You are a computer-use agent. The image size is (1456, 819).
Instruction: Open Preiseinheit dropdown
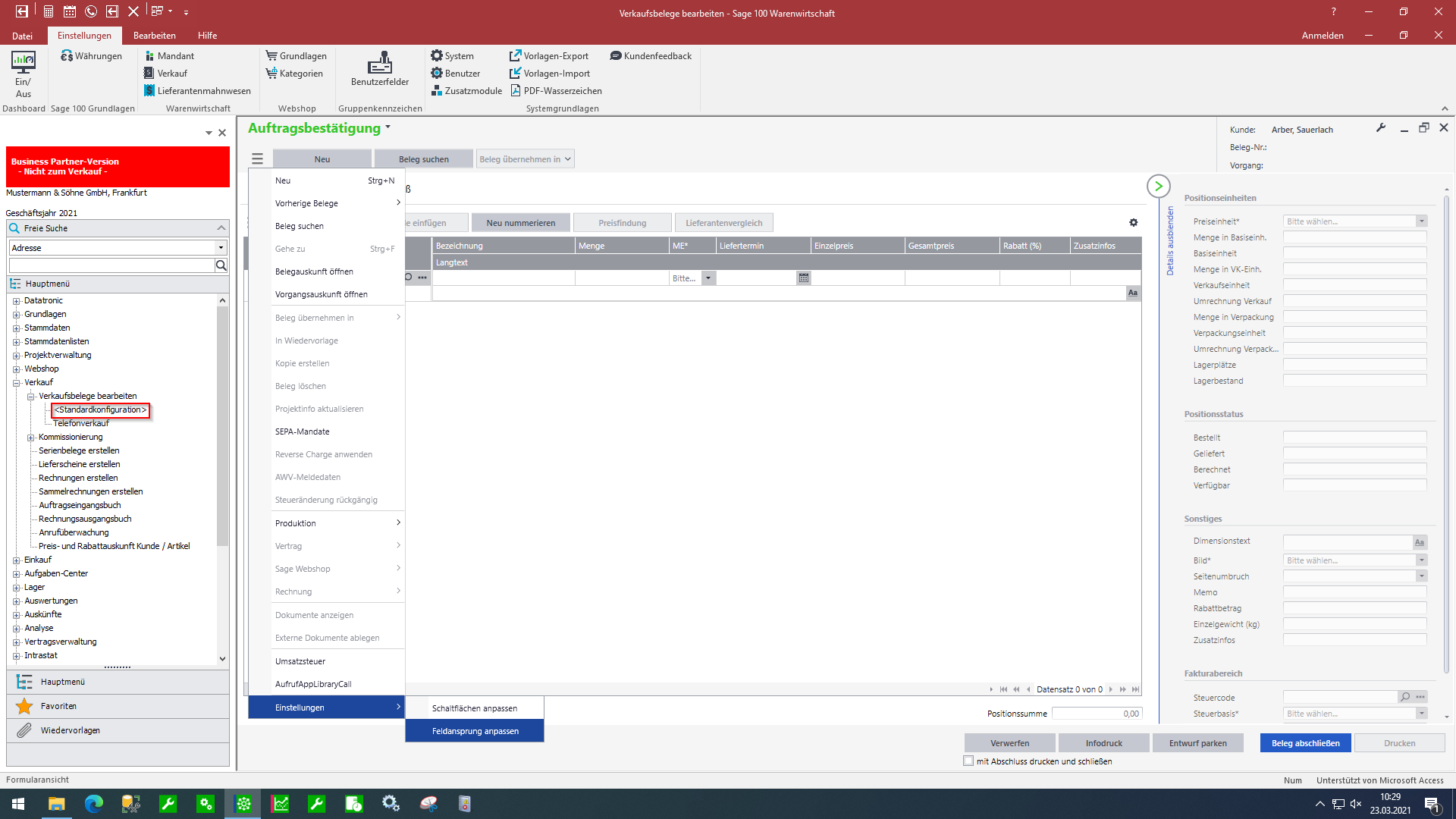[x=1422, y=221]
